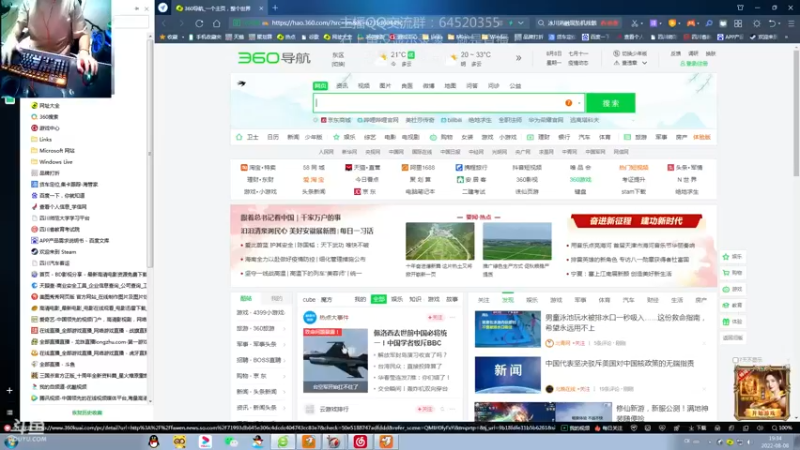Expand dropdown arrow under 切换少年版
The height and width of the screenshot is (450, 800).
coord(644,63)
